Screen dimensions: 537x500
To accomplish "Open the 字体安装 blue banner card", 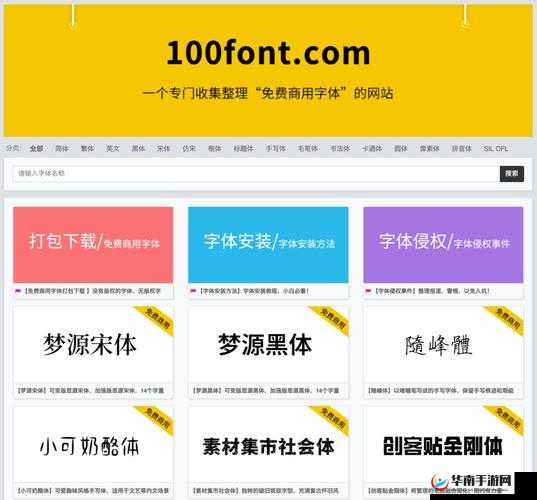I will (x=268, y=245).
